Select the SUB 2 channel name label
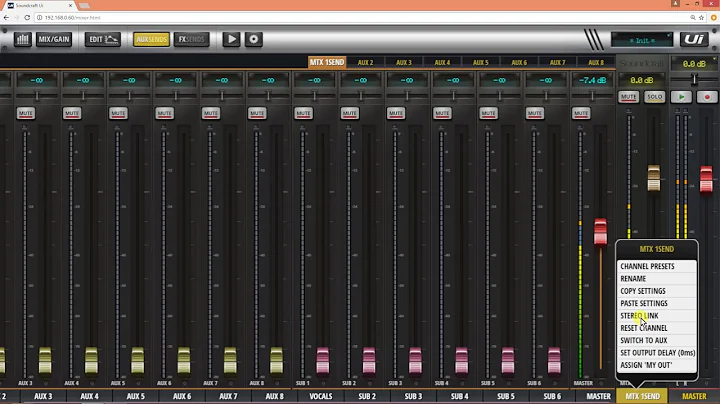 click(367, 396)
